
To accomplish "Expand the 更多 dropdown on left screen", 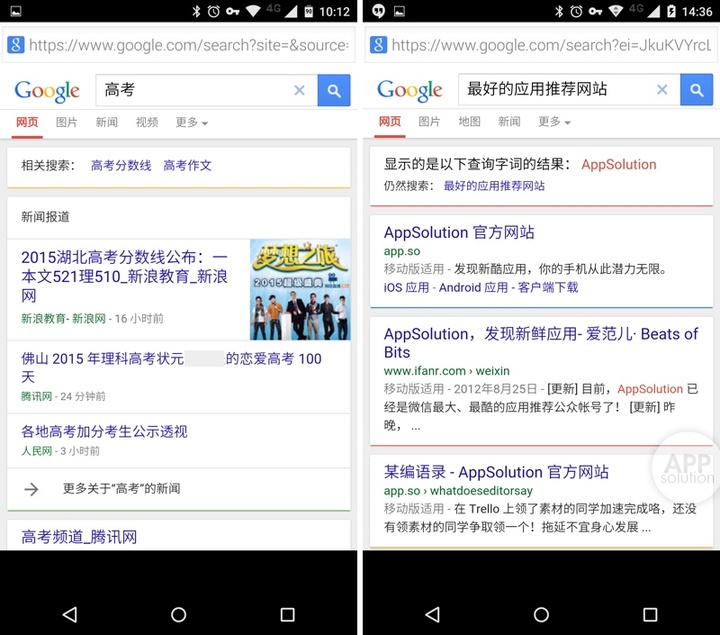I will (191, 122).
